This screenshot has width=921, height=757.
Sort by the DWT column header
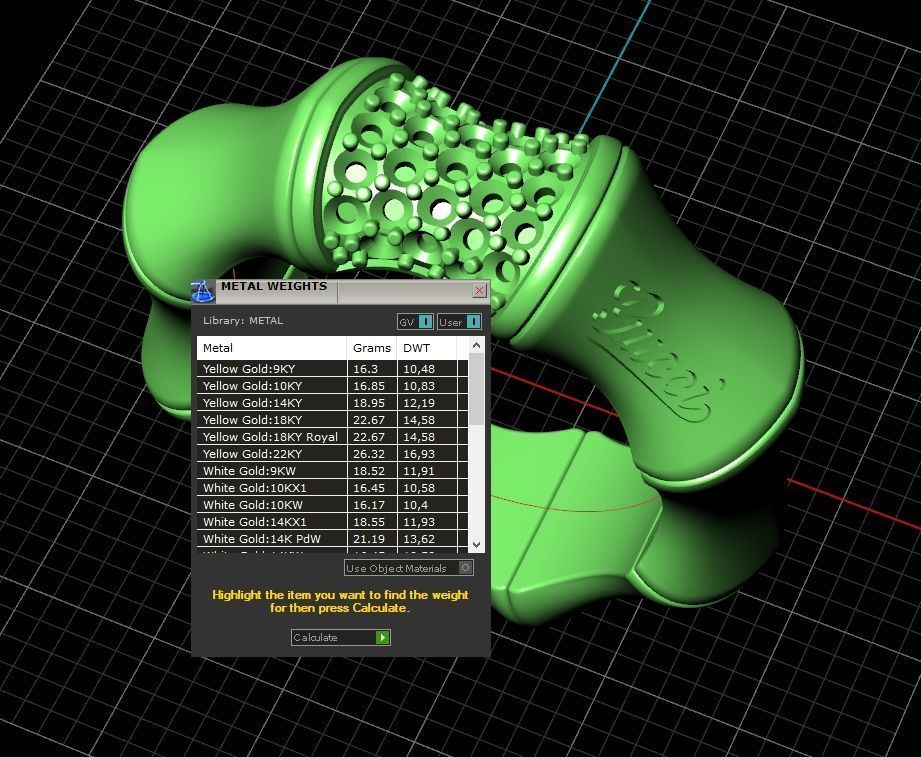coord(427,348)
